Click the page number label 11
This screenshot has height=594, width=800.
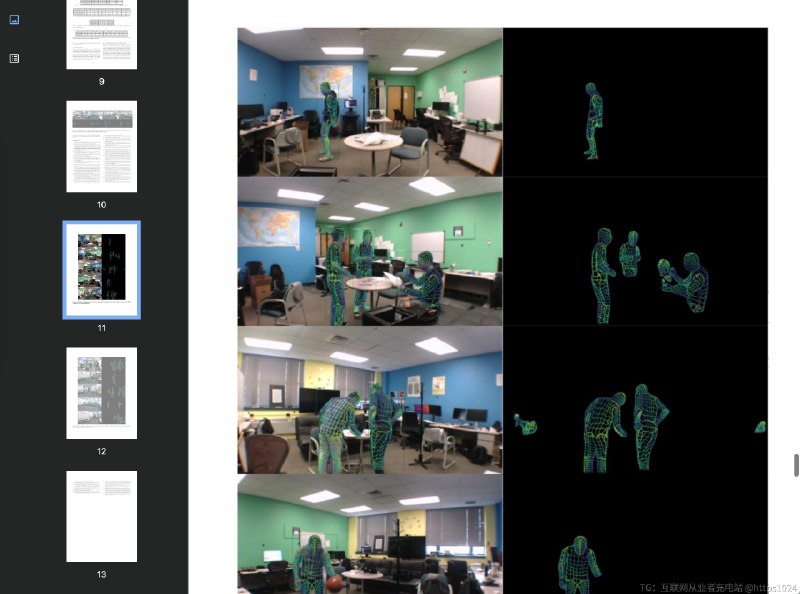pyautogui.click(x=101, y=328)
